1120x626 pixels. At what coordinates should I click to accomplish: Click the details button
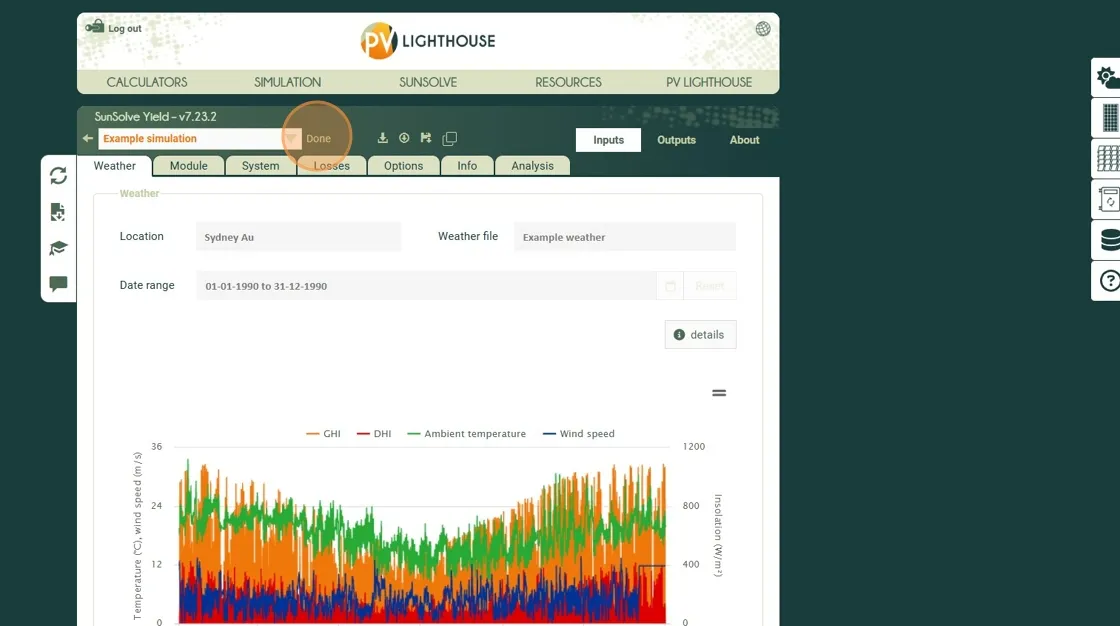[700, 335]
